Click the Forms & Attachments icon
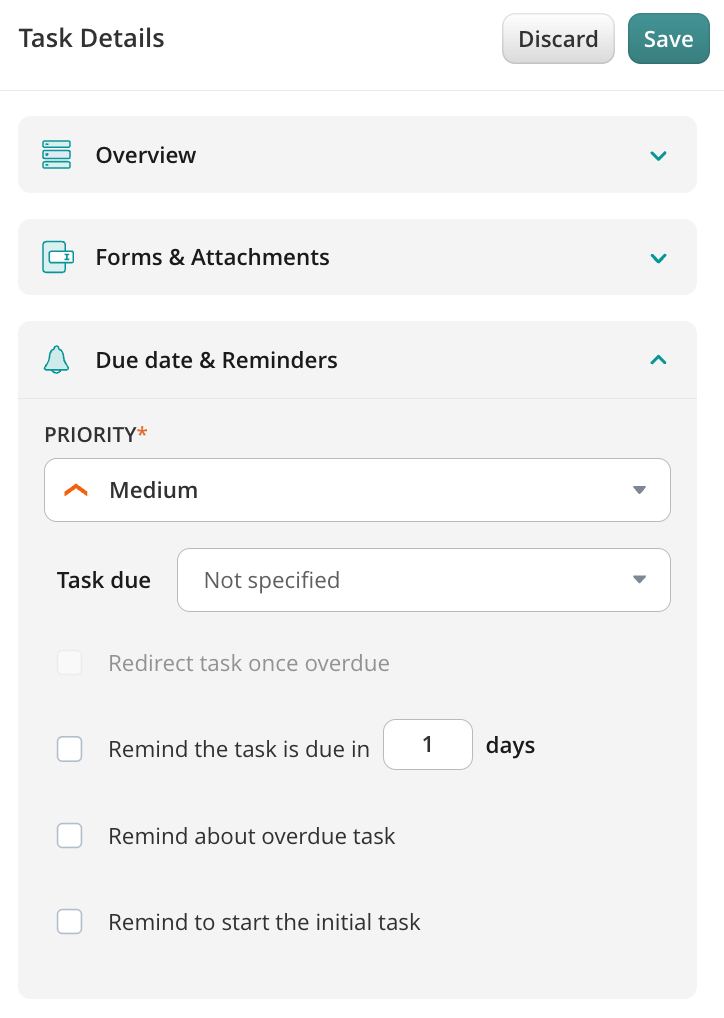Screen dimensions: 724x1018 click(x=58, y=257)
